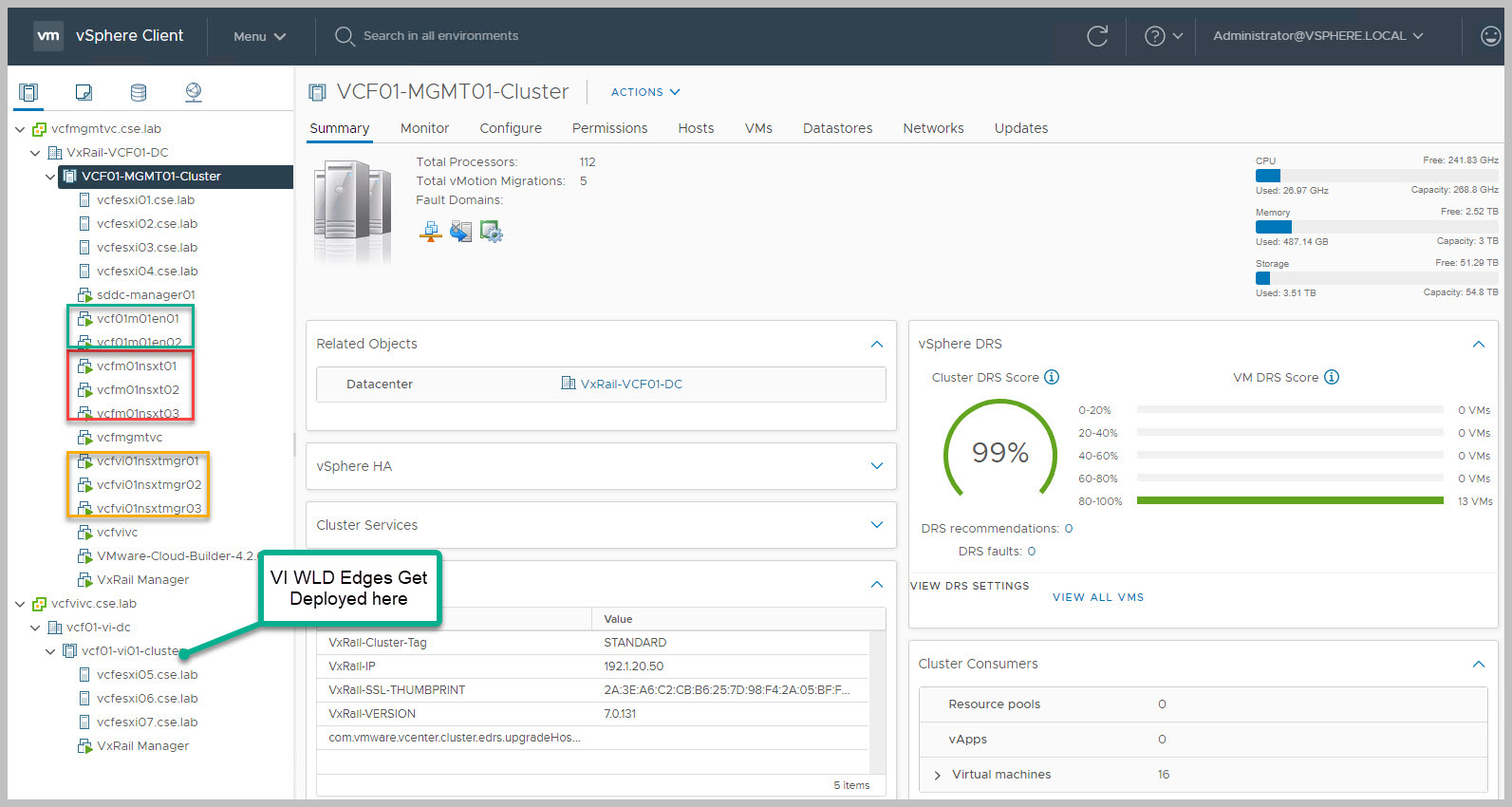Open the Networking inventory view icon
Image resolution: width=1512 pixels, height=807 pixels.
(194, 92)
